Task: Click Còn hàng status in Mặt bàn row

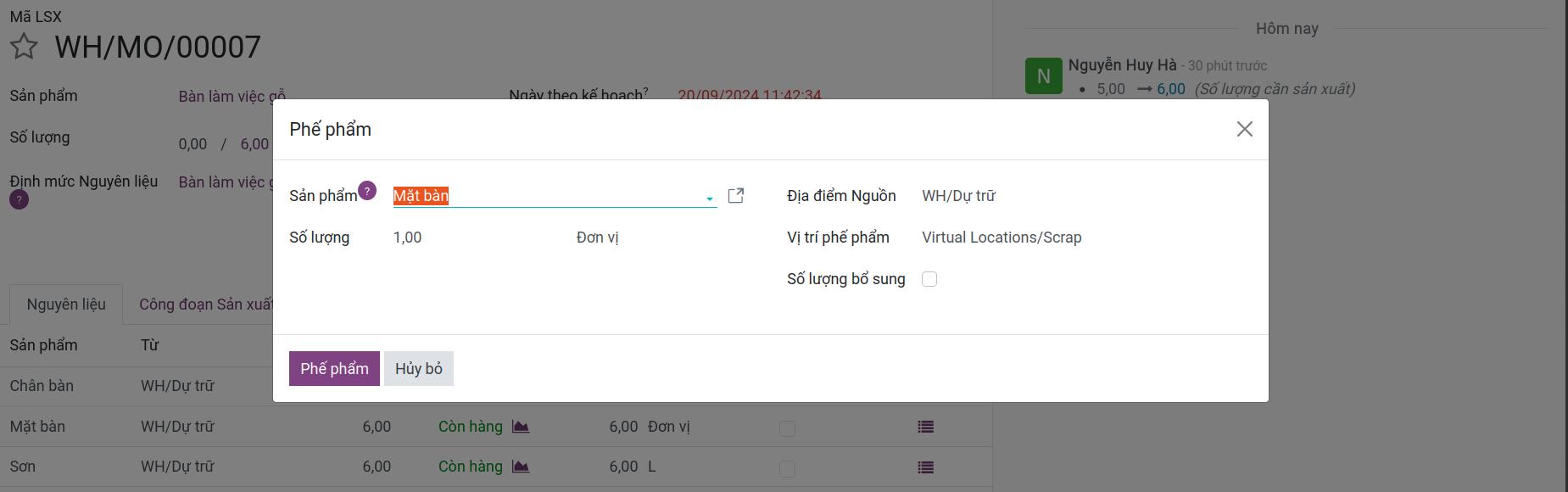Action: tap(471, 427)
